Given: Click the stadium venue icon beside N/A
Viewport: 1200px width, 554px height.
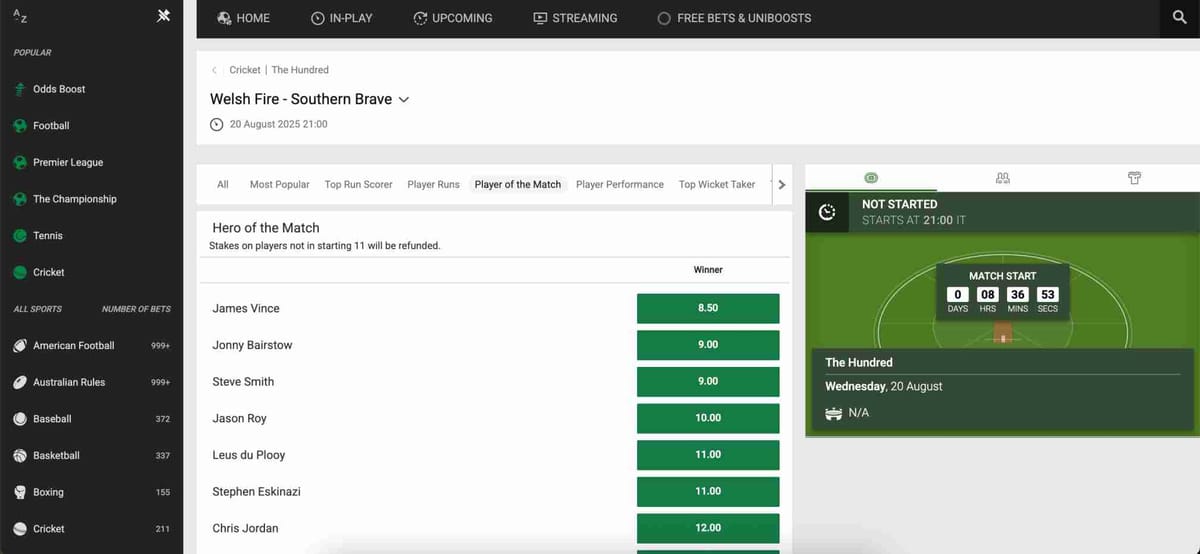Looking at the screenshot, I should tap(834, 413).
